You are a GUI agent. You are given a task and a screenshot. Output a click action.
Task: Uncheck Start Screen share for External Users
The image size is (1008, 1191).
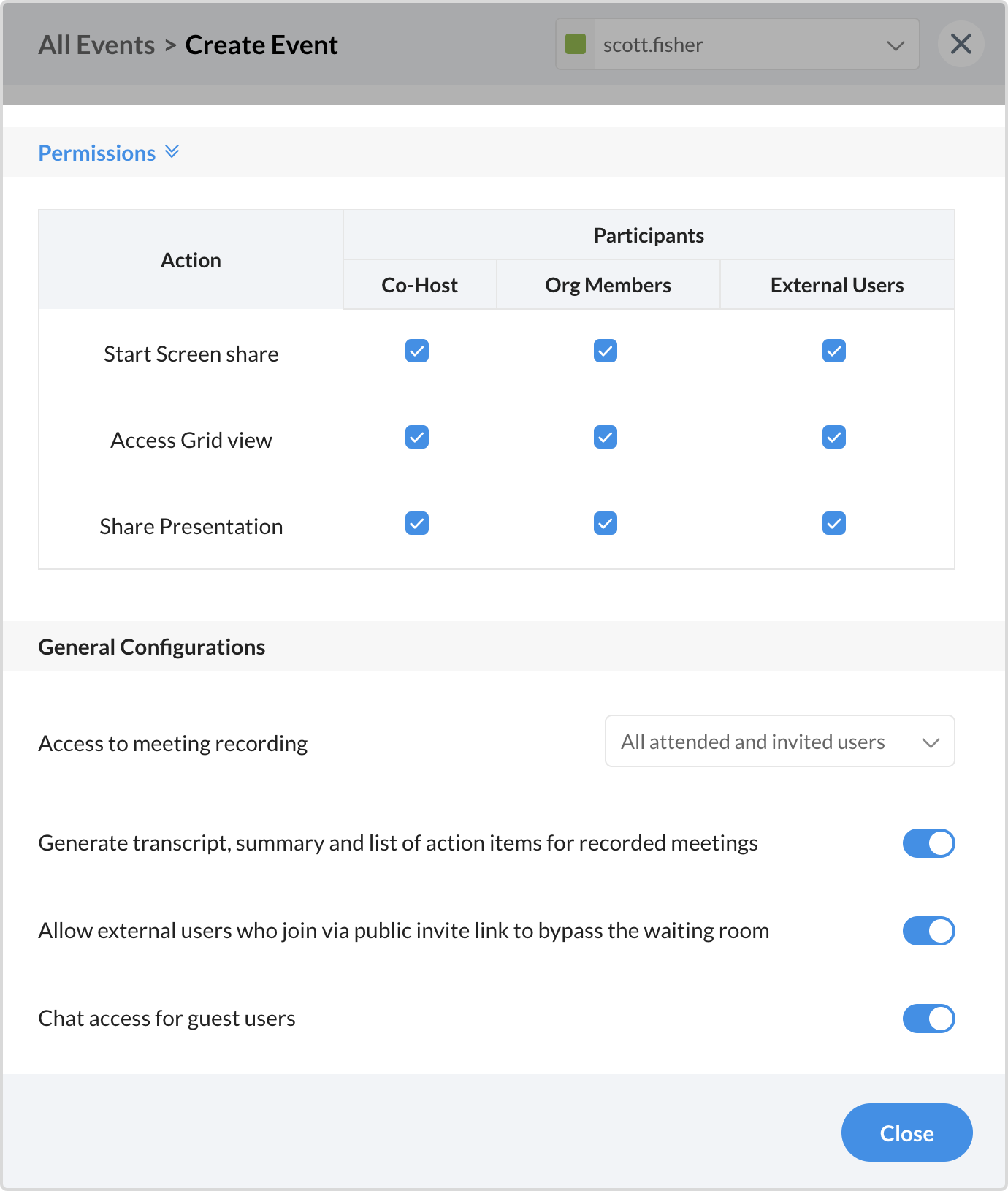pyautogui.click(x=834, y=351)
